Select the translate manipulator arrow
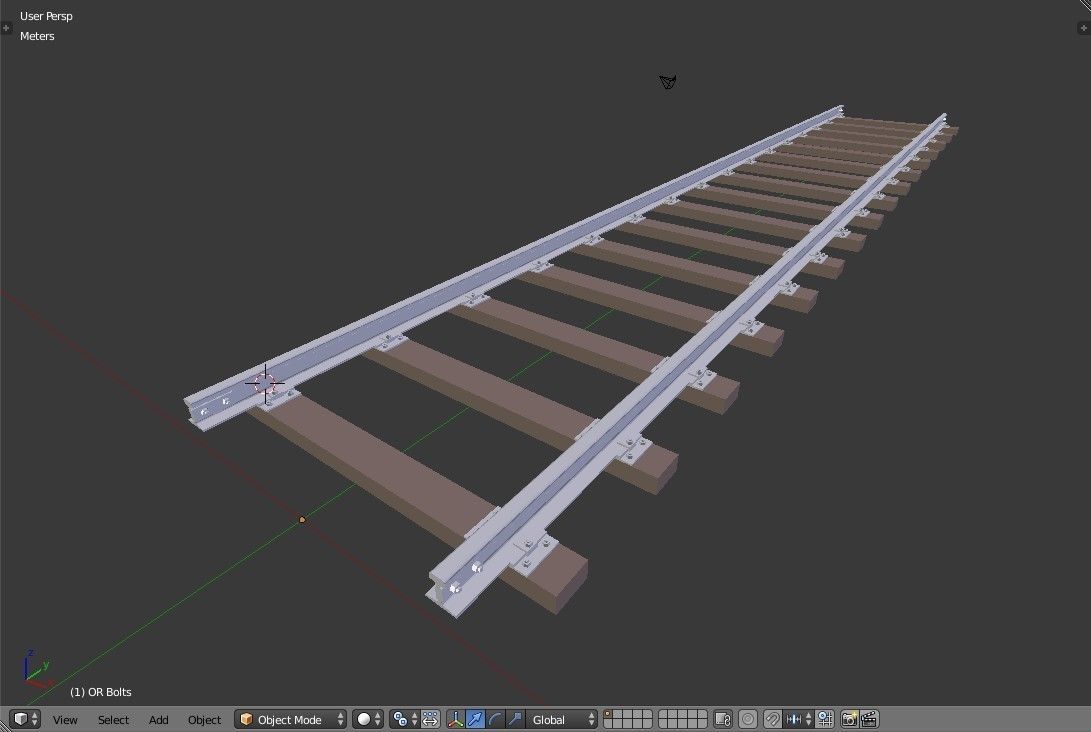The height and width of the screenshot is (732, 1091). (475, 719)
